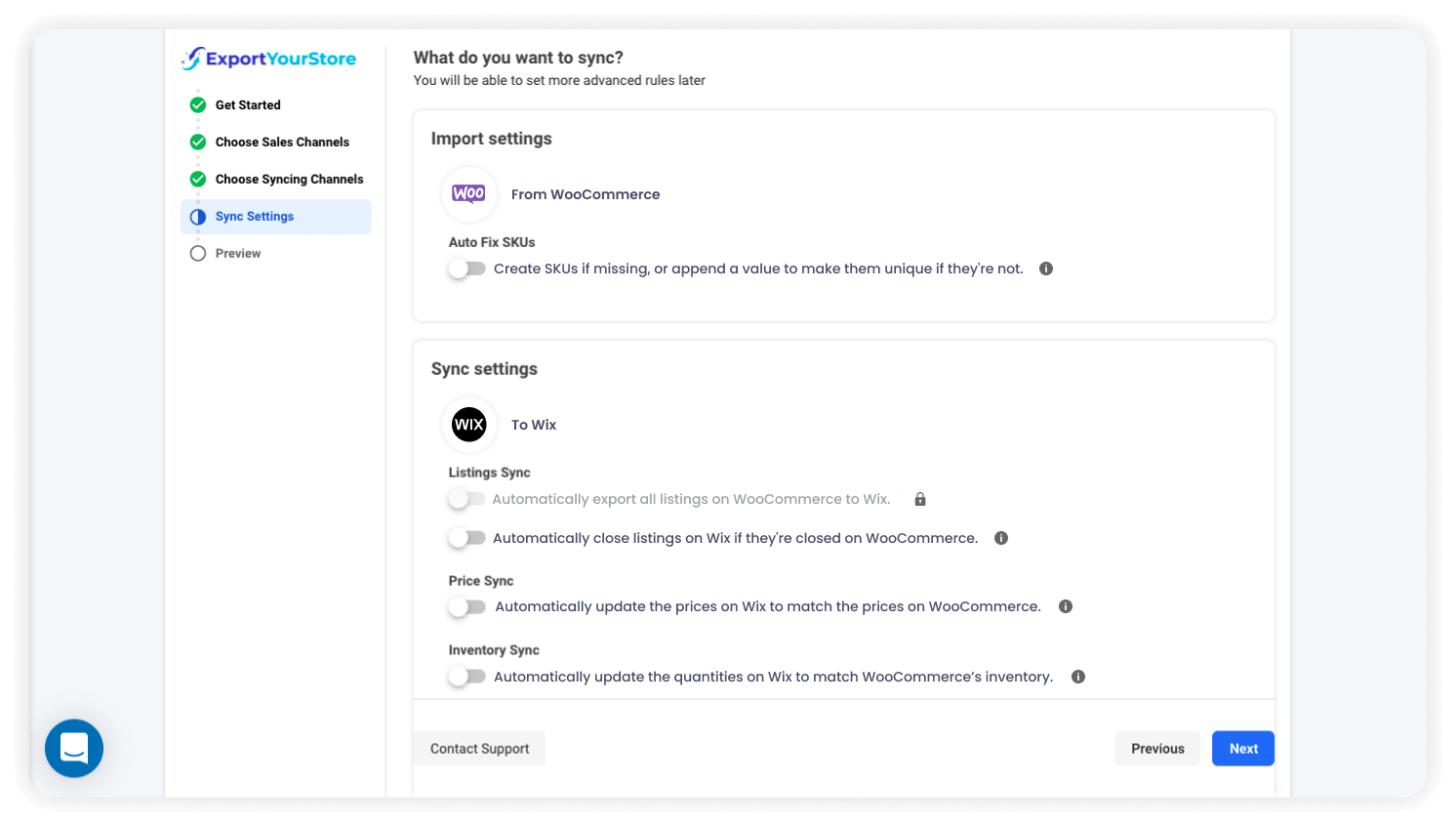The image size is (1456, 827).
Task: Click the WooCommerce icon in Import settings
Action: [469, 194]
